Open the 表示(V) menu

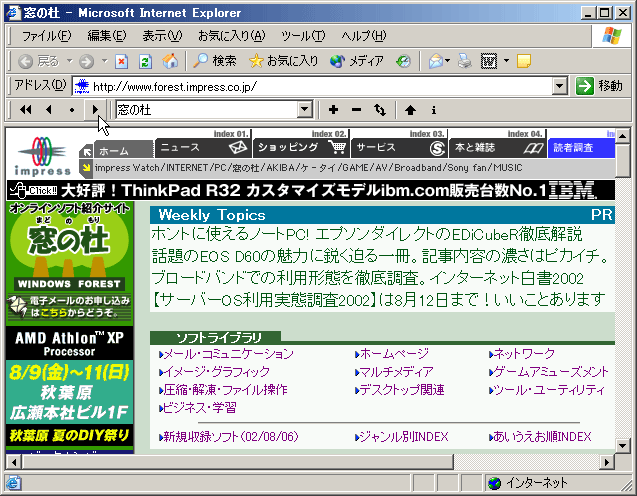[x=162, y=36]
